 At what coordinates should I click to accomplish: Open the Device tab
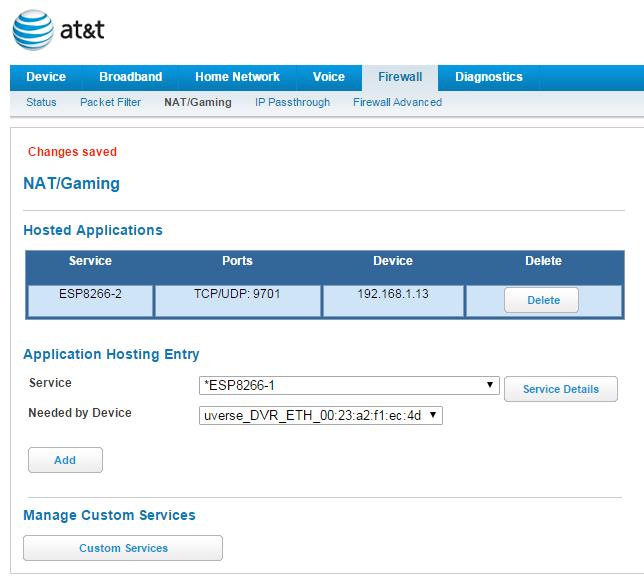click(46, 77)
